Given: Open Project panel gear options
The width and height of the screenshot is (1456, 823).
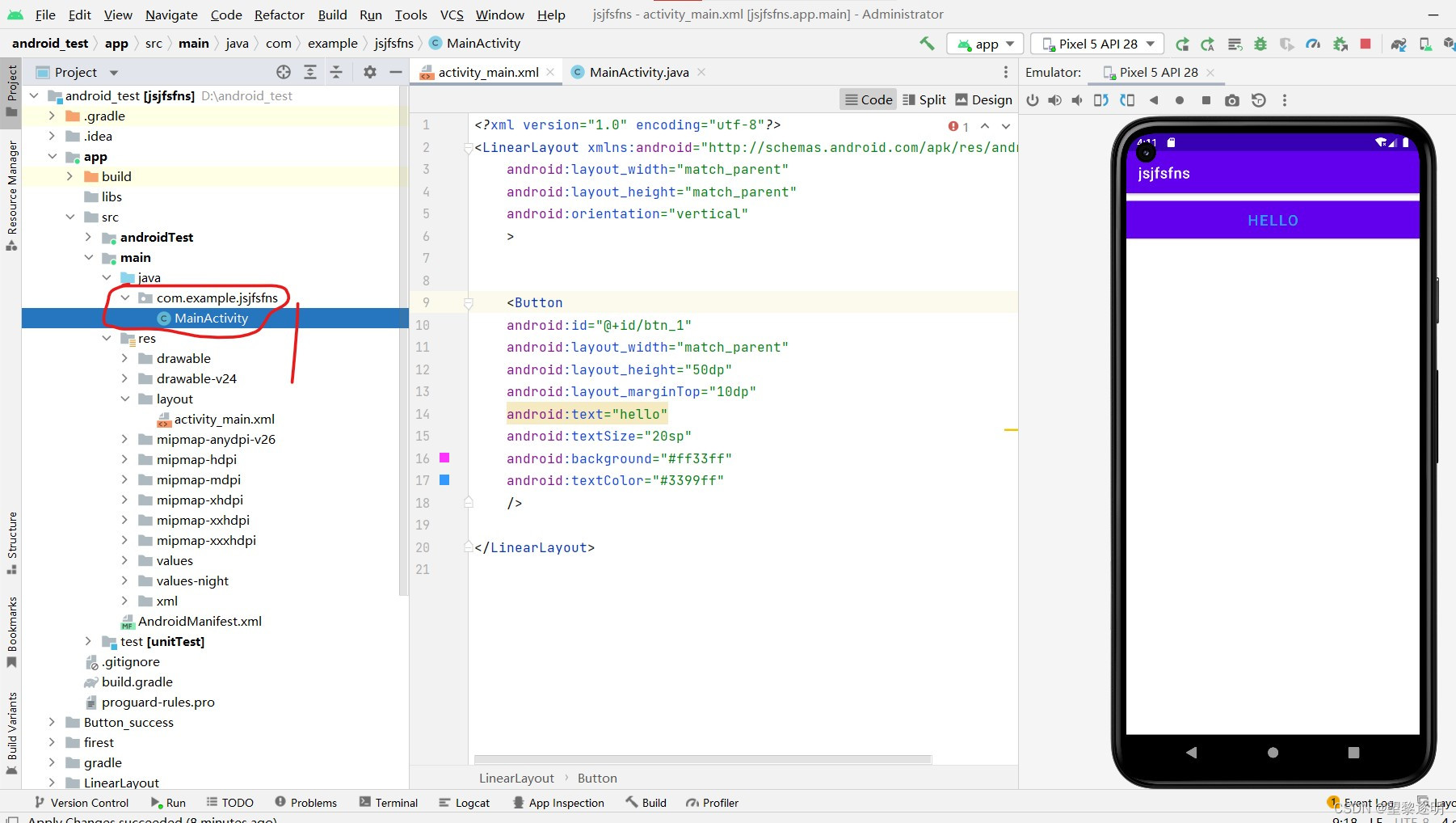Looking at the screenshot, I should click(x=370, y=72).
